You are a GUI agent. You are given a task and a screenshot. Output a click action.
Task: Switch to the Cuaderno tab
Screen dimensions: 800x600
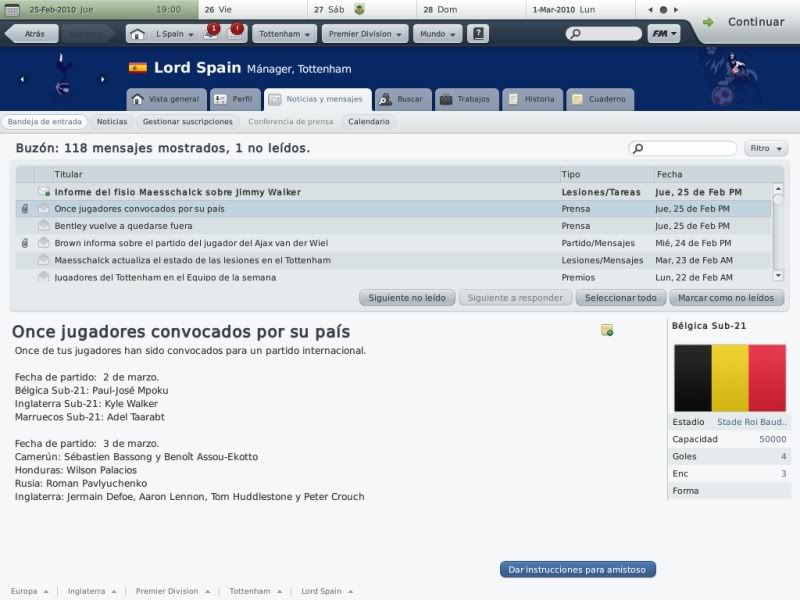600,99
